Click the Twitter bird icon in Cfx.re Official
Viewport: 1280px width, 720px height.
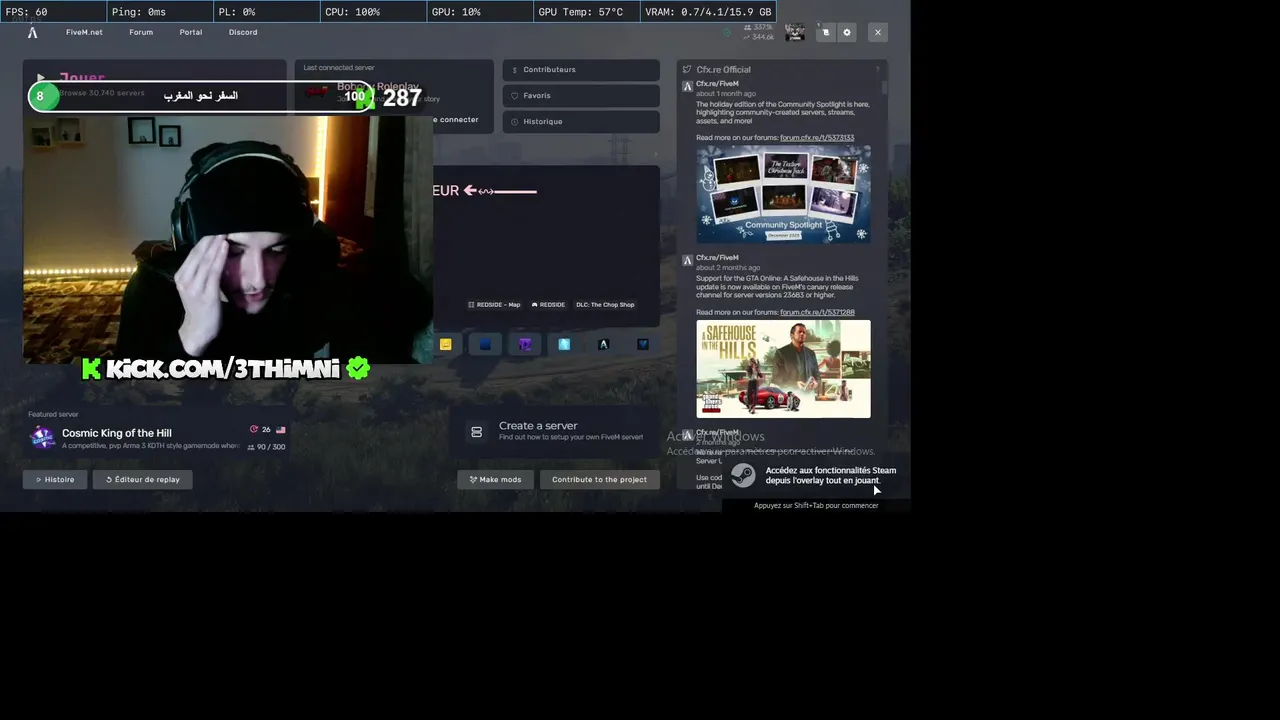(687, 69)
